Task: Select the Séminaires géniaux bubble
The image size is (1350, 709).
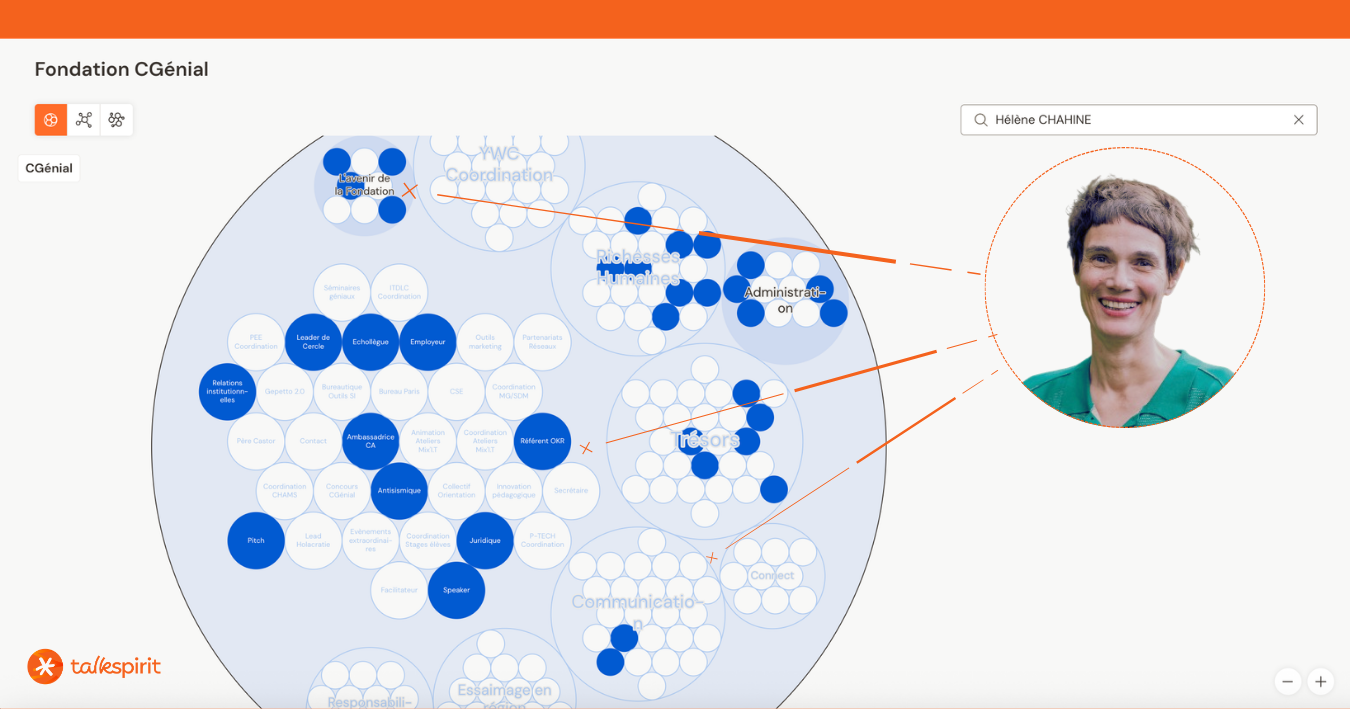Action: [342, 292]
